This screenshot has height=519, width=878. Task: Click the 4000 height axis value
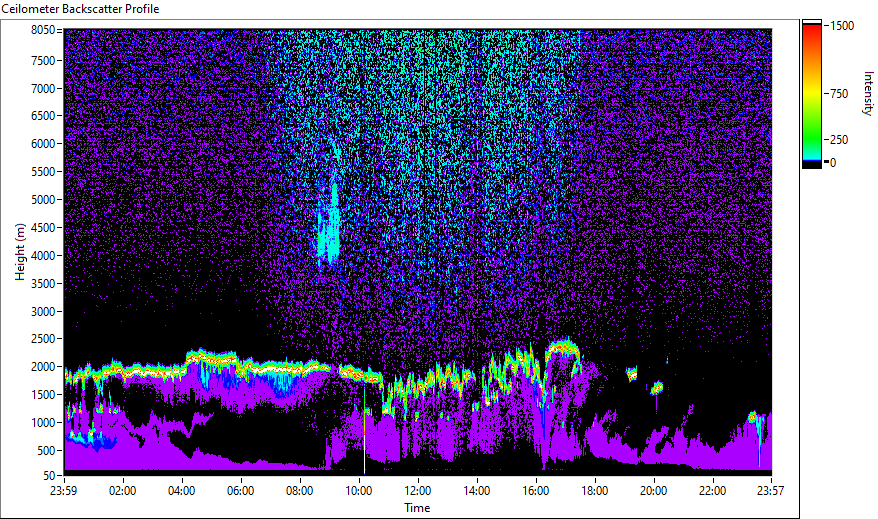(43, 256)
